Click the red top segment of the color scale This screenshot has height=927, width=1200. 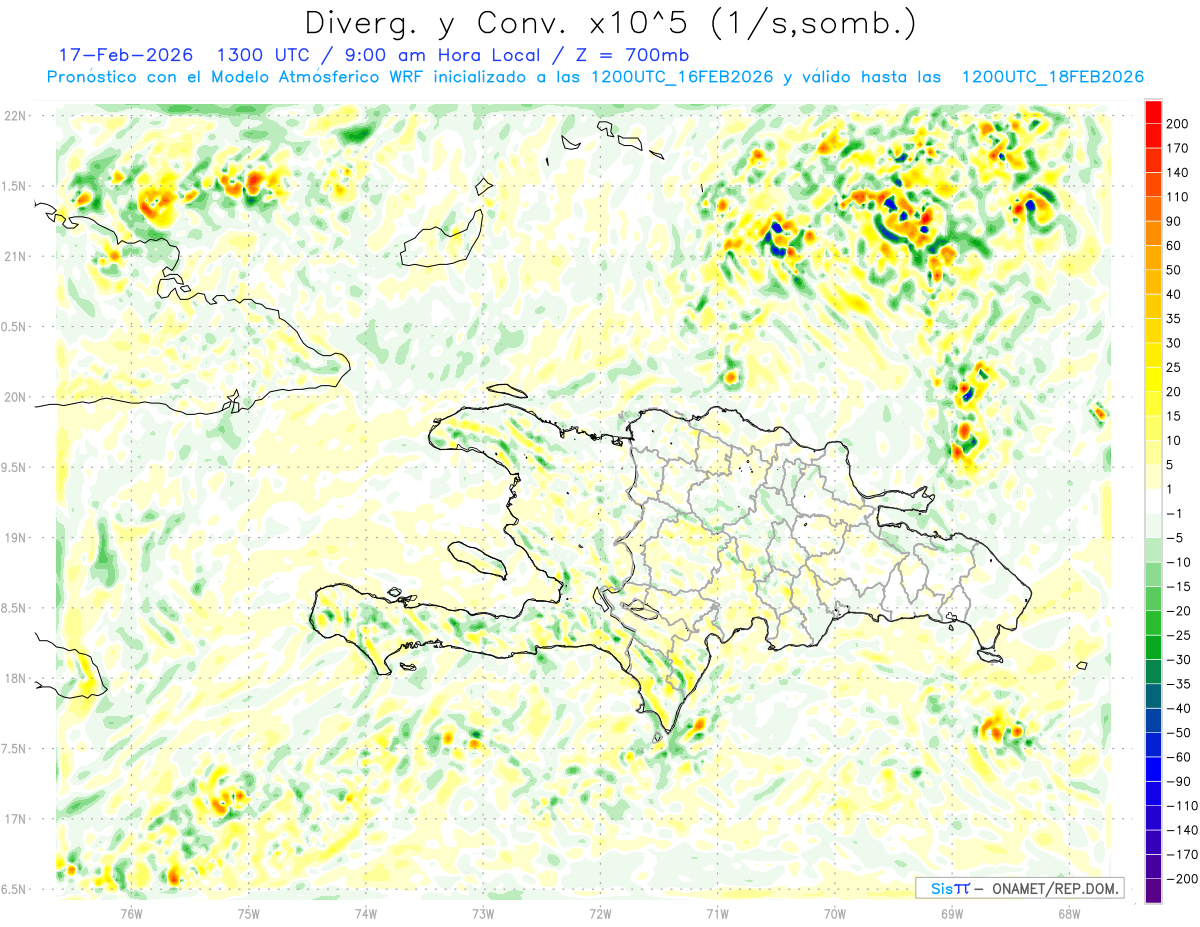tap(1153, 112)
